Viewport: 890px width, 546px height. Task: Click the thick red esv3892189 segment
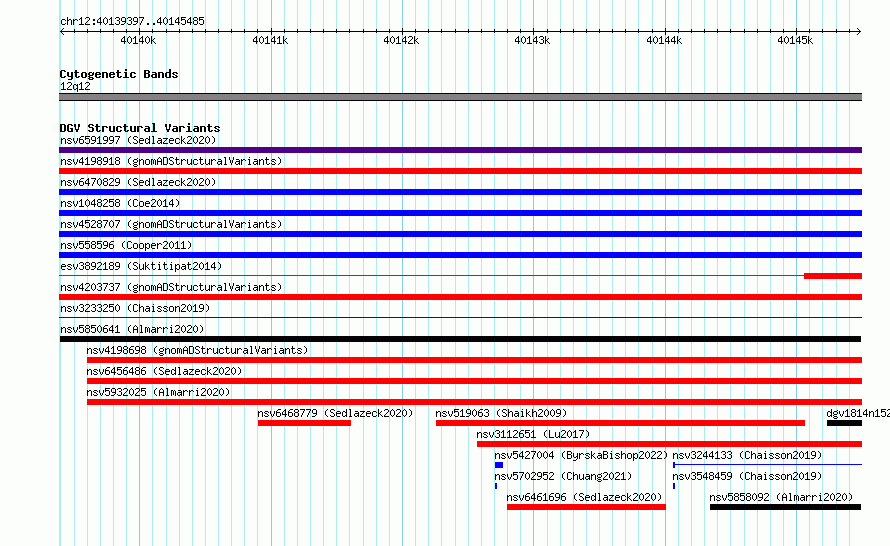tap(833, 276)
